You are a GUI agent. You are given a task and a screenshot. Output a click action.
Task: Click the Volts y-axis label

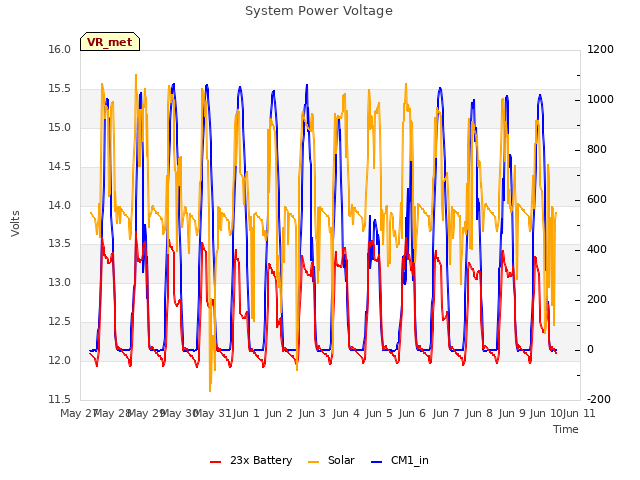click(15, 223)
